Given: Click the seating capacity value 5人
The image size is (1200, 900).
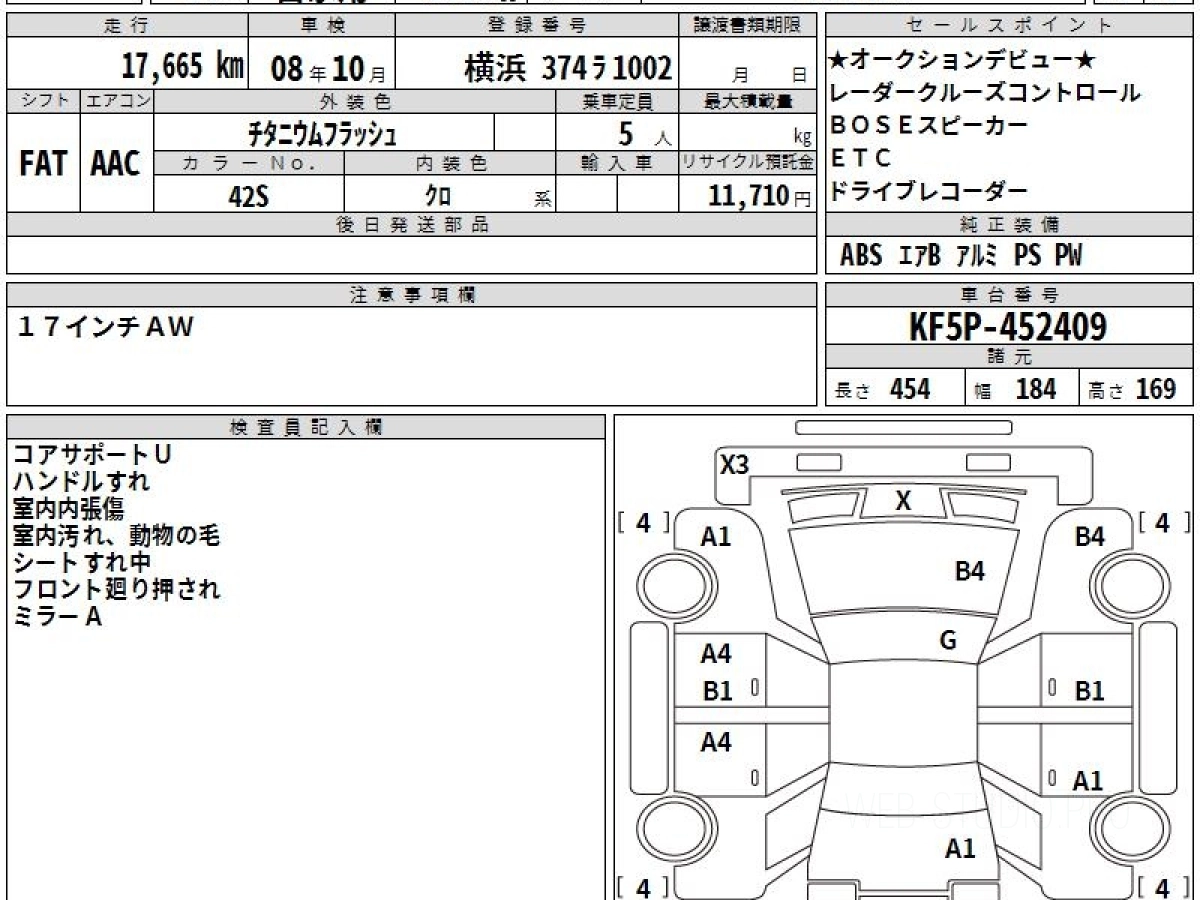Looking at the screenshot, I should [x=644, y=133].
